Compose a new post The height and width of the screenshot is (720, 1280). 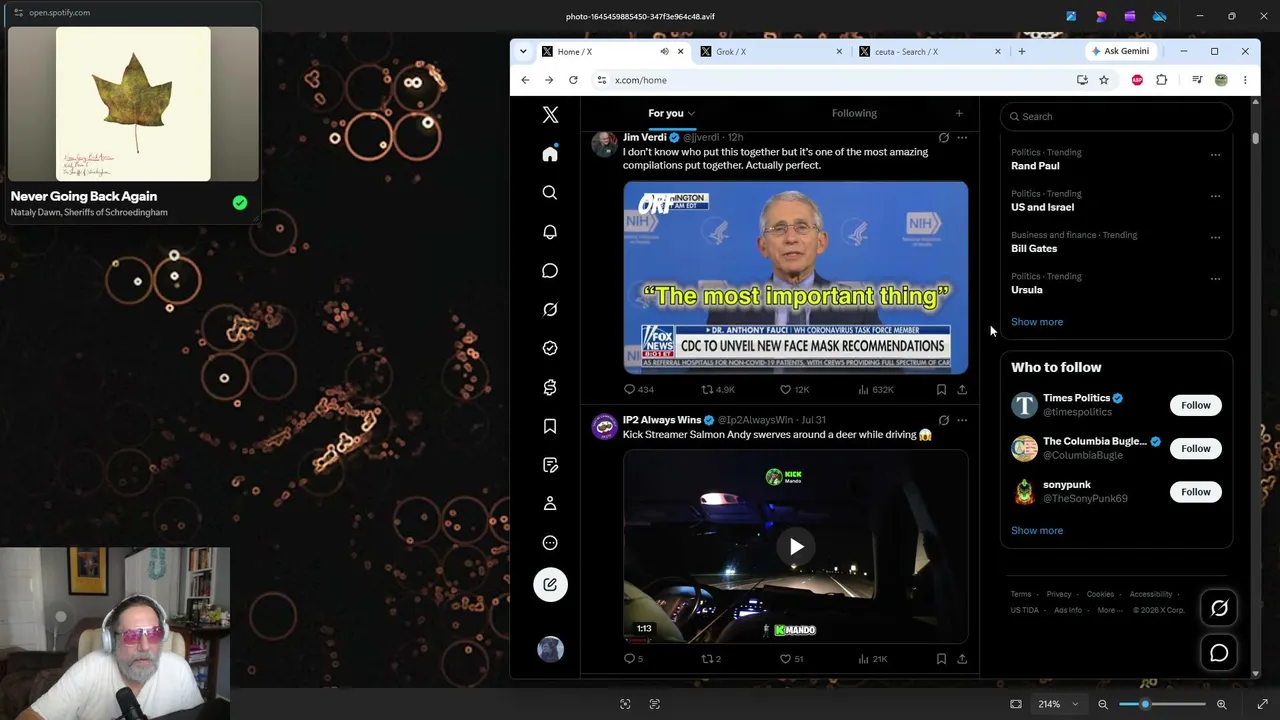tap(550, 584)
